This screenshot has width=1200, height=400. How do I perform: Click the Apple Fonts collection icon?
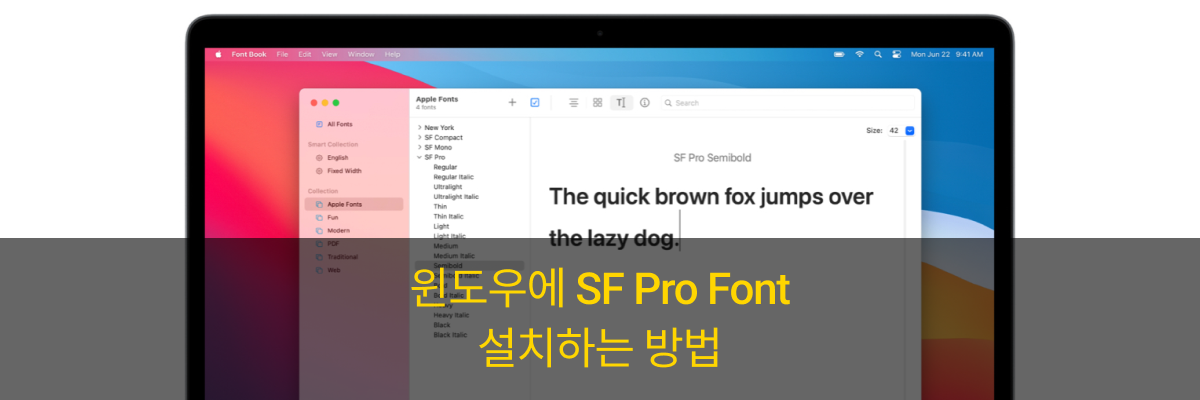[x=319, y=204]
